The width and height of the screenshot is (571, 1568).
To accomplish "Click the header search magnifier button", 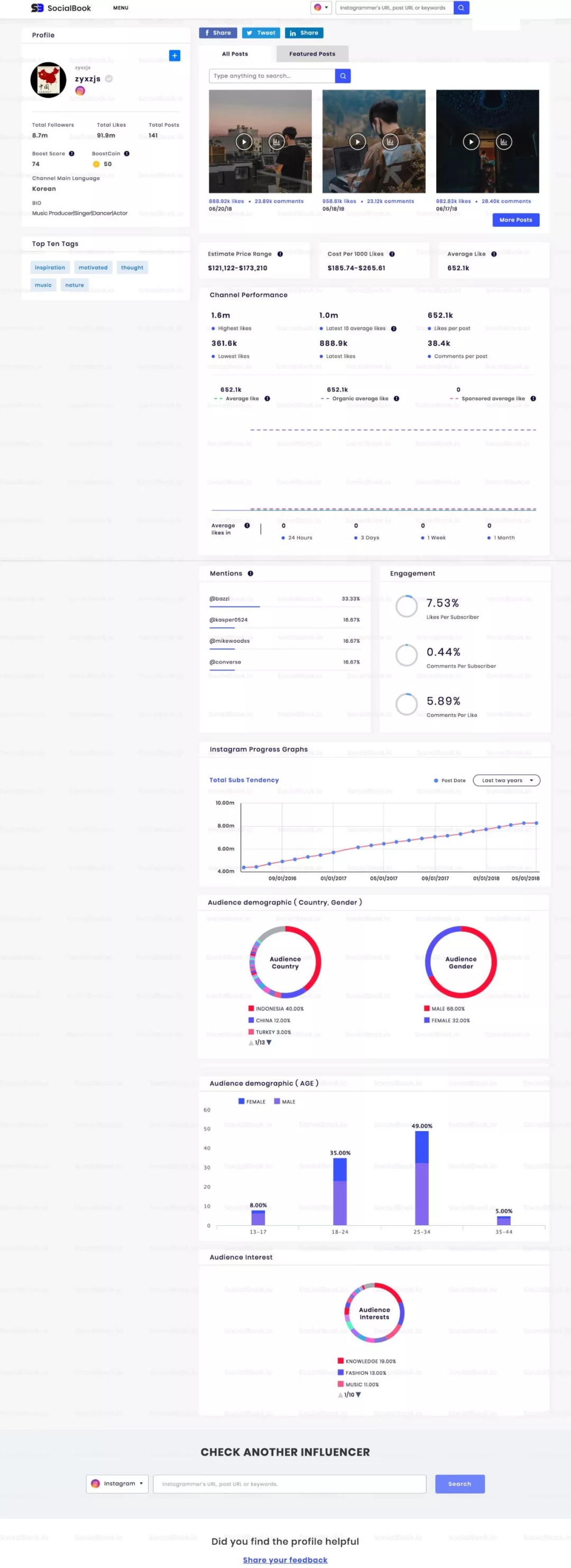I will coord(462,8).
